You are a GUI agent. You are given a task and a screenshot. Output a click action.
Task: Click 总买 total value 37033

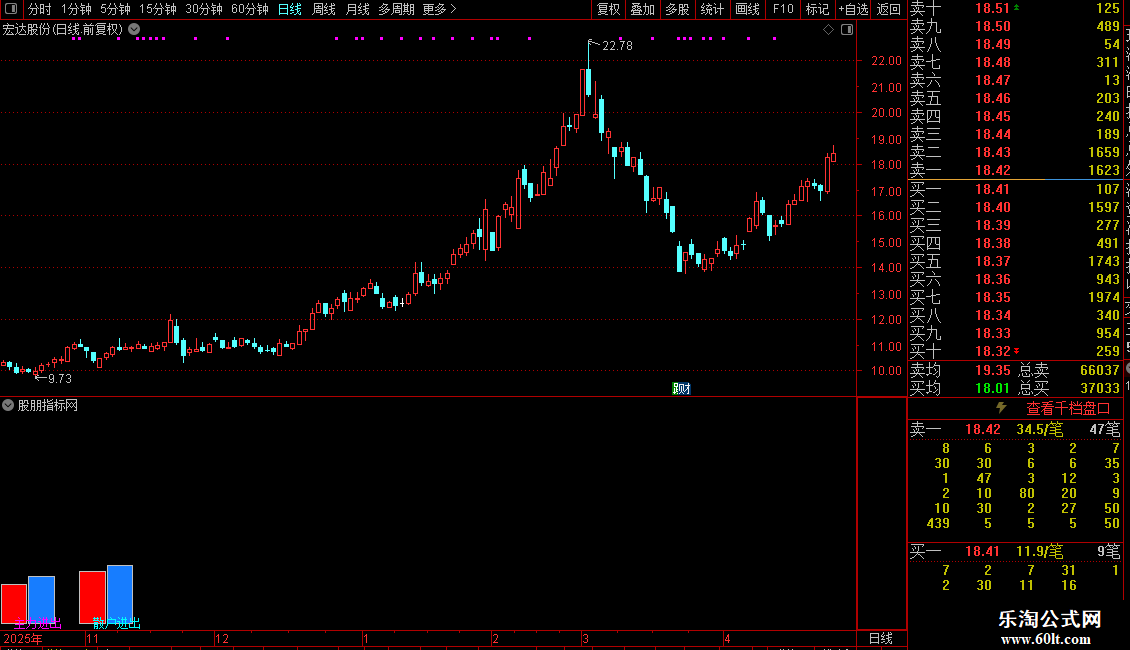pyautogui.click(x=1100, y=388)
